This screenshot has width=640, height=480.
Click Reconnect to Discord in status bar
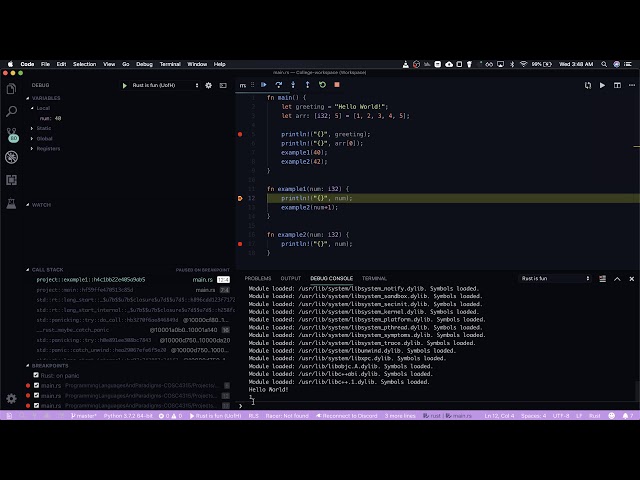click(x=347, y=416)
